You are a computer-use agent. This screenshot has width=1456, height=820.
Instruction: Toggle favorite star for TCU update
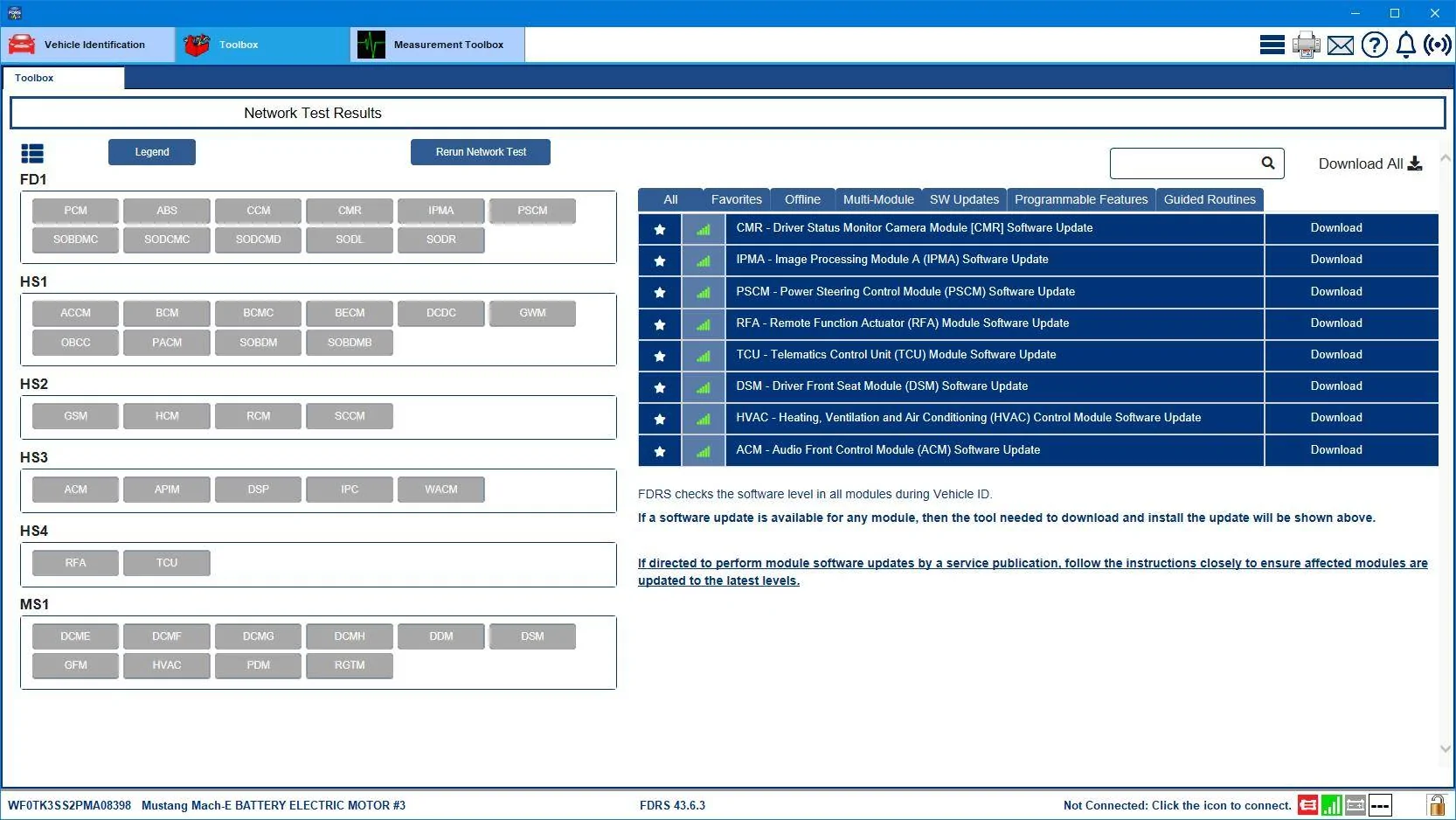click(x=660, y=356)
